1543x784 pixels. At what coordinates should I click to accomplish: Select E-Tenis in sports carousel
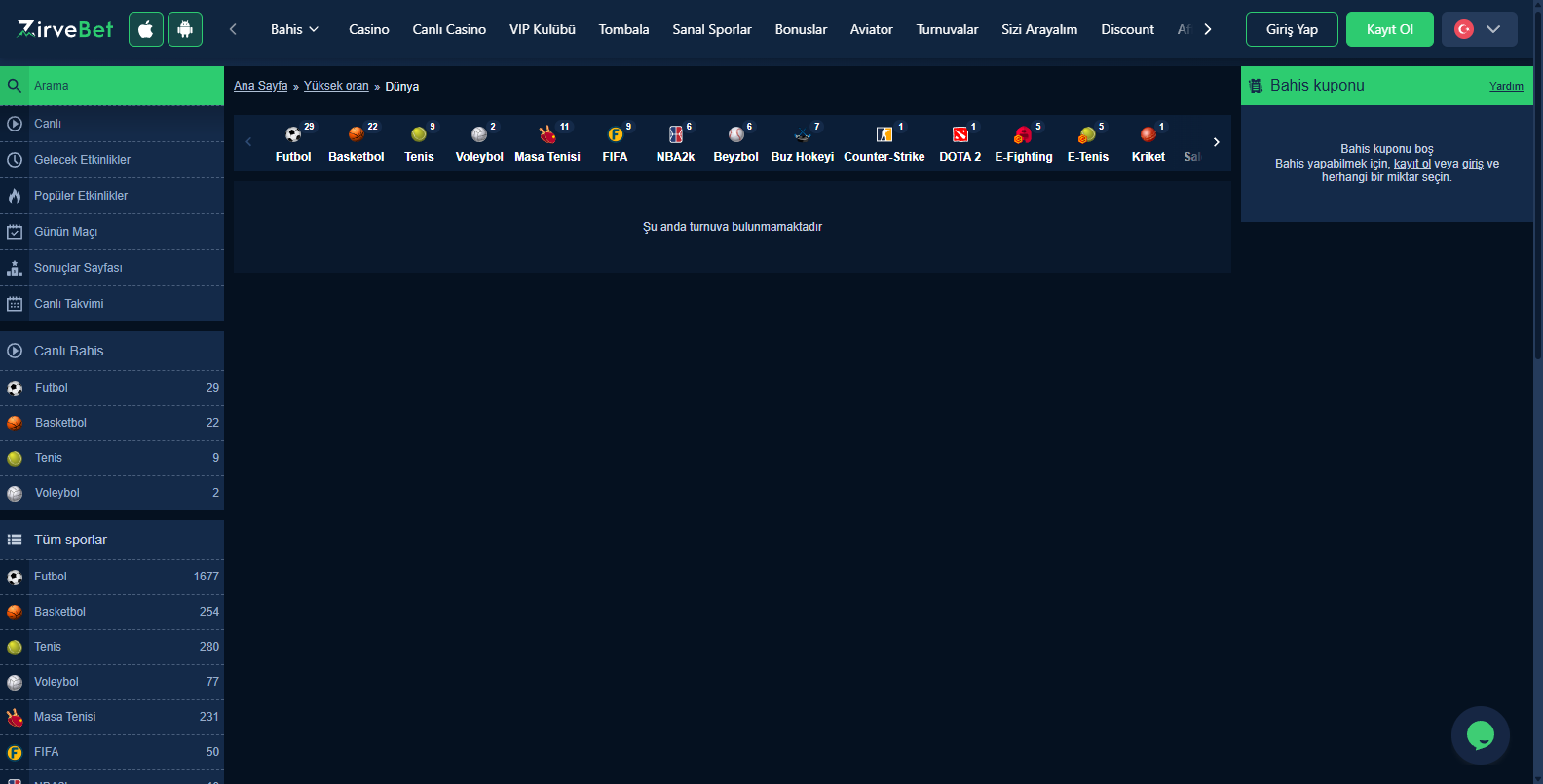pyautogui.click(x=1088, y=143)
